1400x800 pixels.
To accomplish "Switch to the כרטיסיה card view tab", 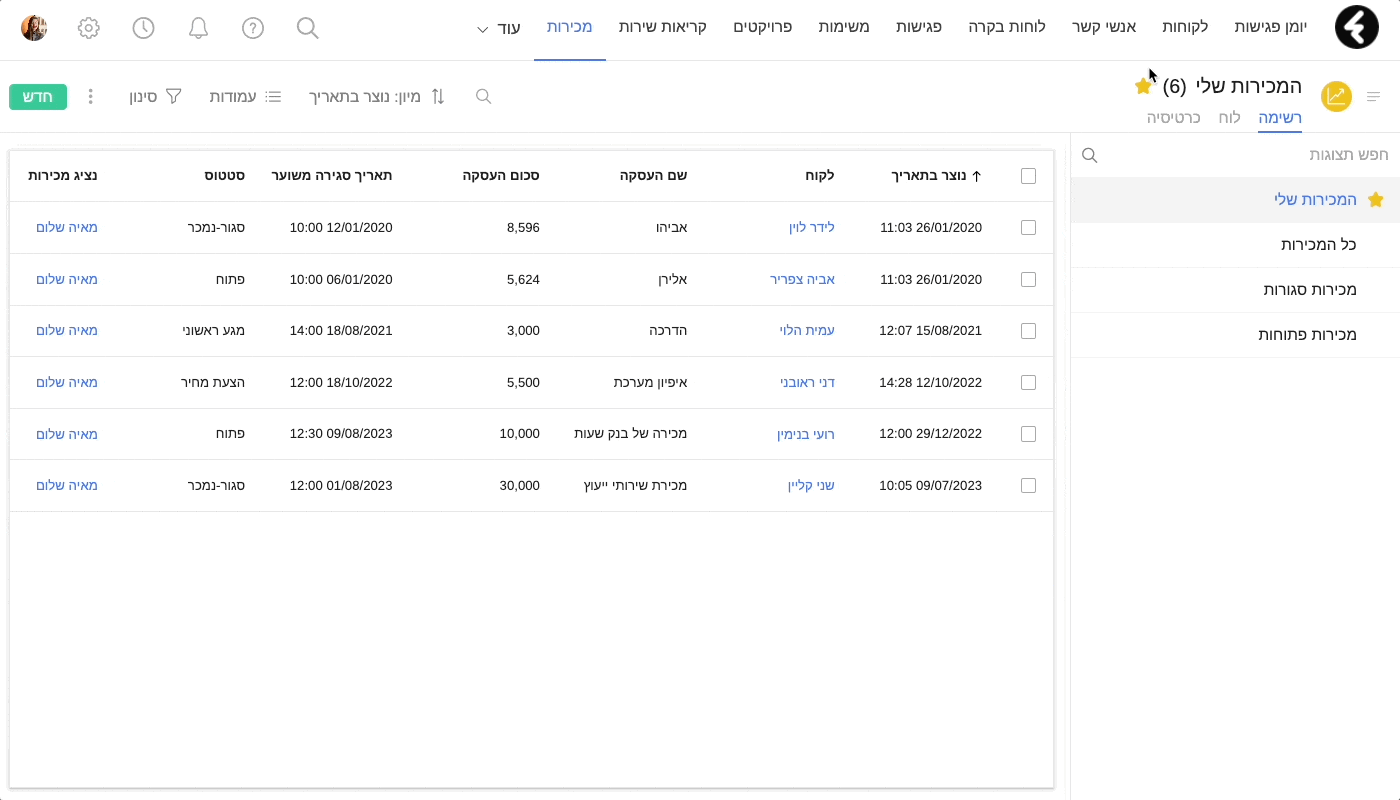I will click(x=1173, y=117).
